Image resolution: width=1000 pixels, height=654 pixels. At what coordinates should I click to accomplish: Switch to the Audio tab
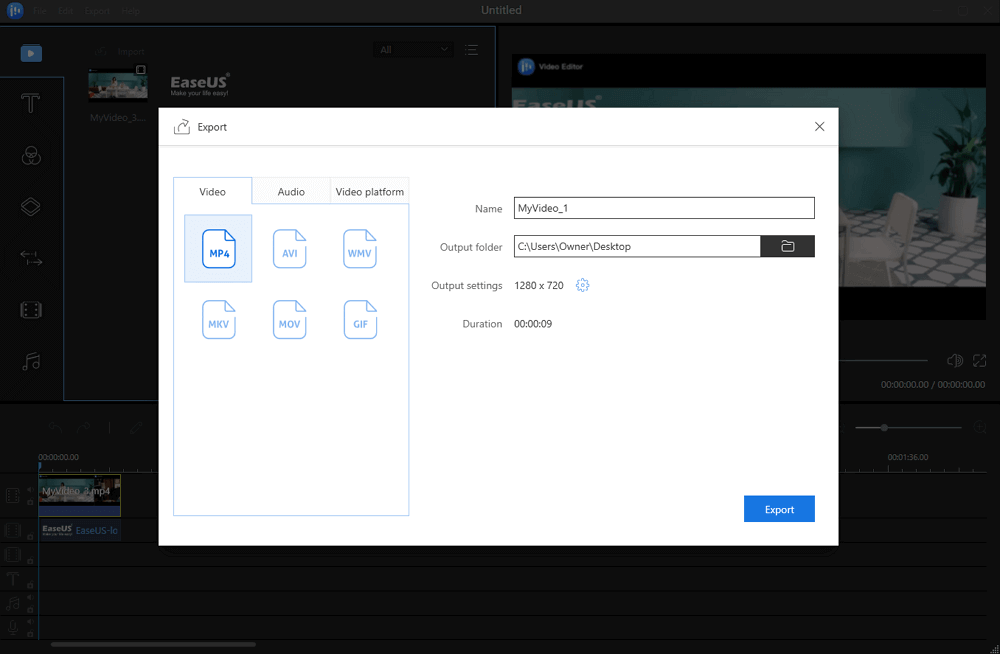290,192
